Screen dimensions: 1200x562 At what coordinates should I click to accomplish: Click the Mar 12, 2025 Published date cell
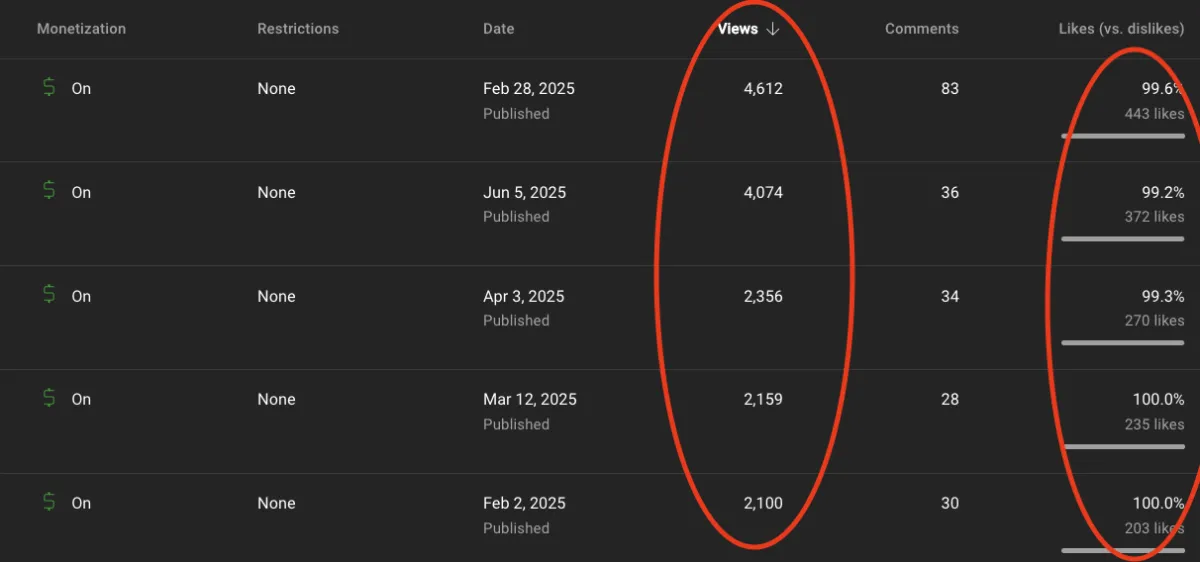click(x=530, y=411)
